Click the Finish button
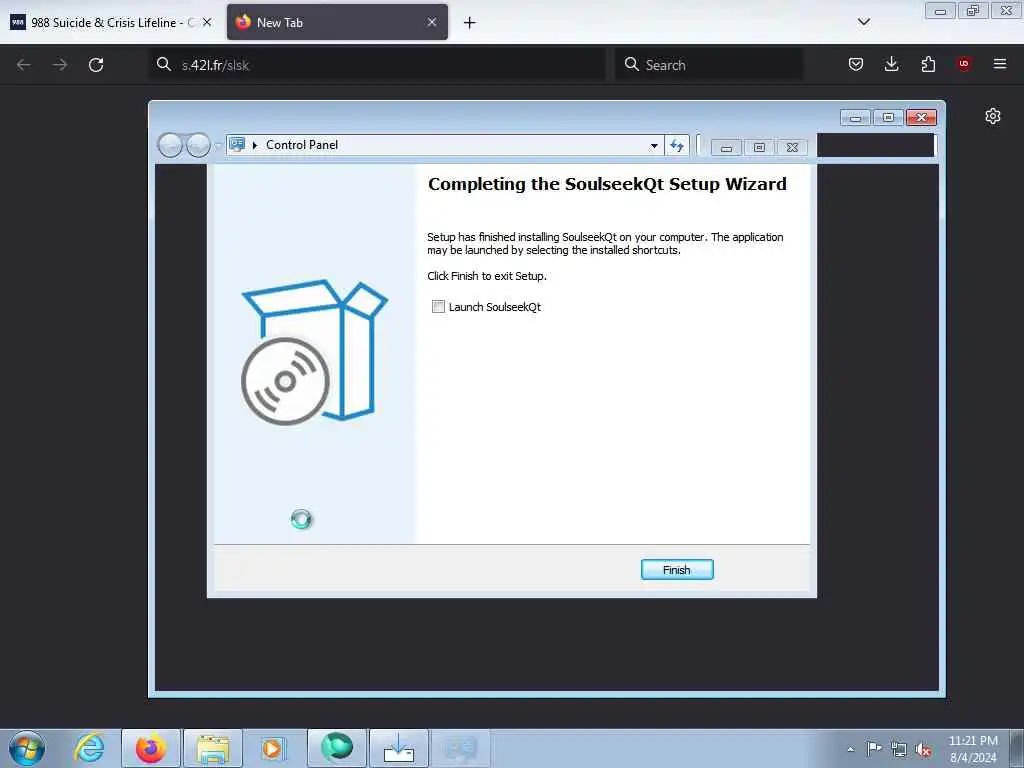This screenshot has height=768, width=1024. pyautogui.click(x=677, y=569)
